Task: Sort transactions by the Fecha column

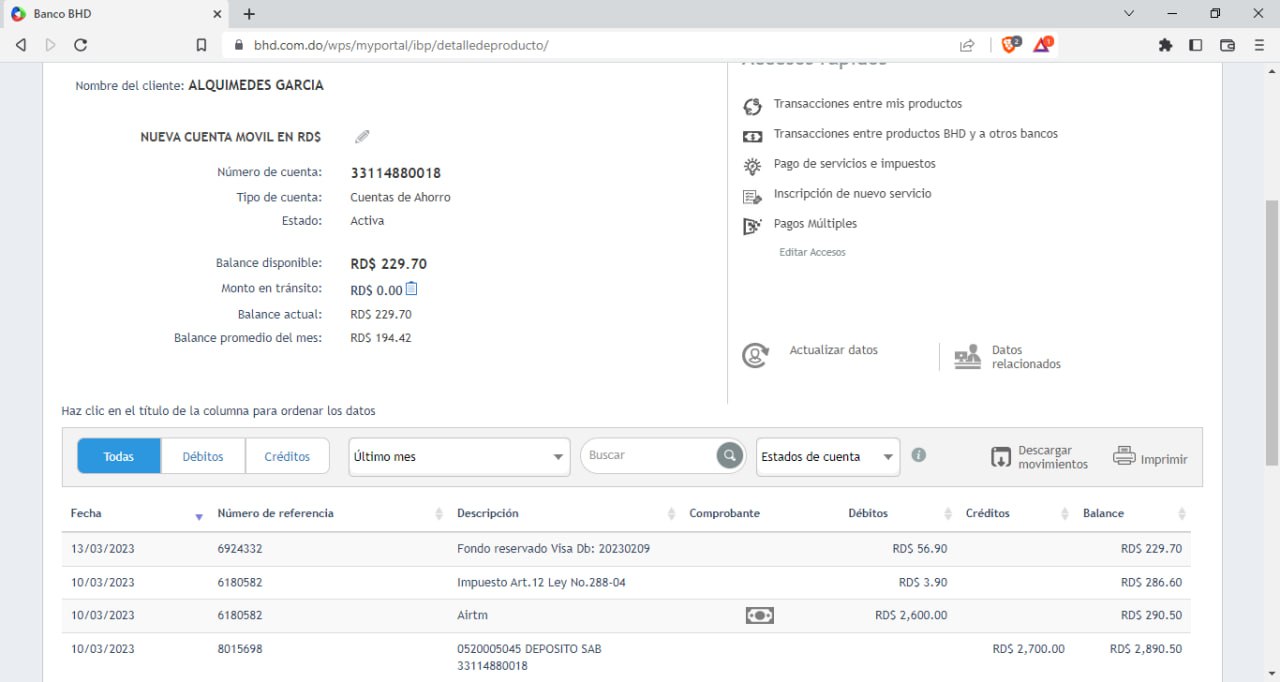Action: click(86, 513)
